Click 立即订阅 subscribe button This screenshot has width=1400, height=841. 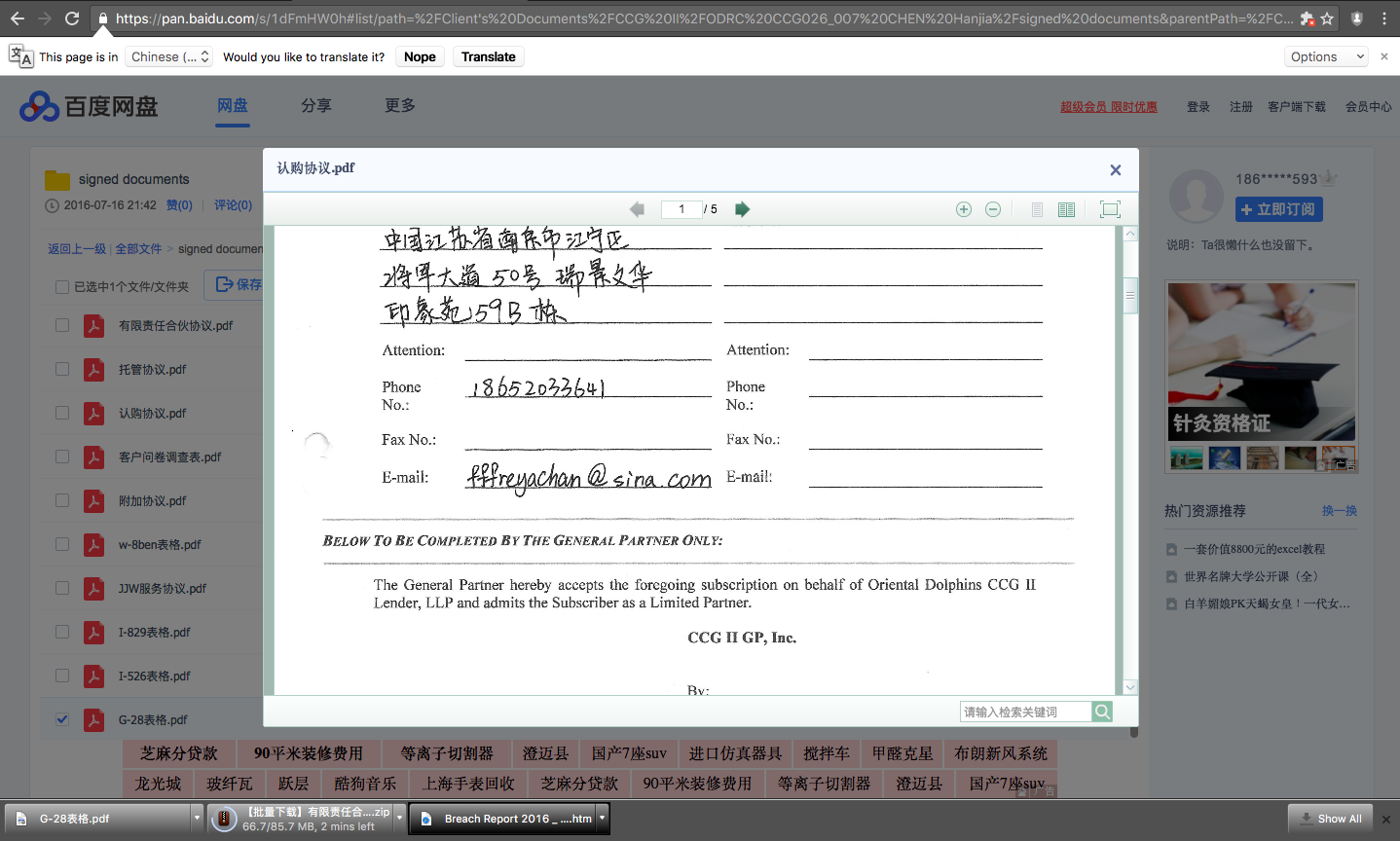pos(1278,209)
